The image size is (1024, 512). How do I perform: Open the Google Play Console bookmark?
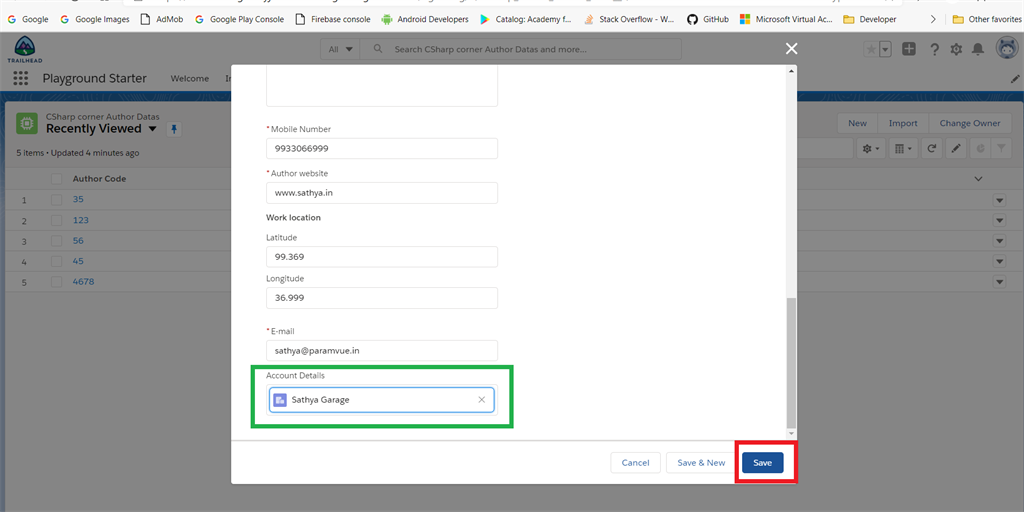[x=239, y=19]
